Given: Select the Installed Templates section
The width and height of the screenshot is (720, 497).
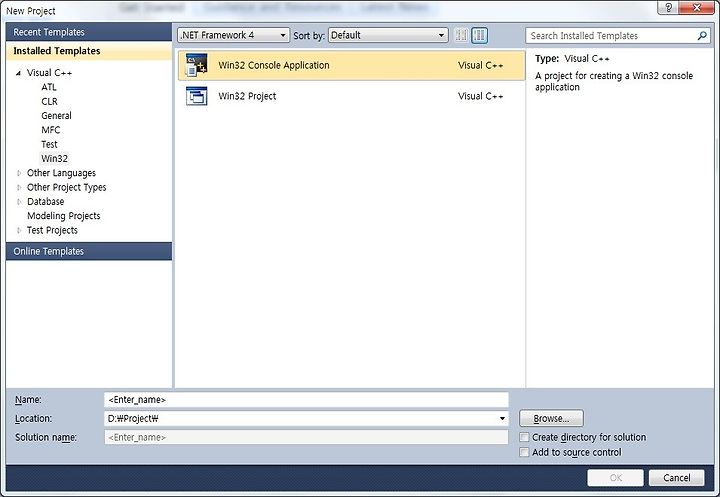Looking at the screenshot, I should point(89,51).
